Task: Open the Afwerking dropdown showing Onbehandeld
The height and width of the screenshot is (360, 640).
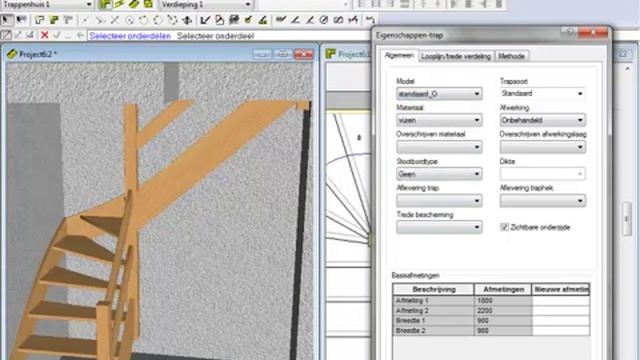Action: tap(542, 120)
